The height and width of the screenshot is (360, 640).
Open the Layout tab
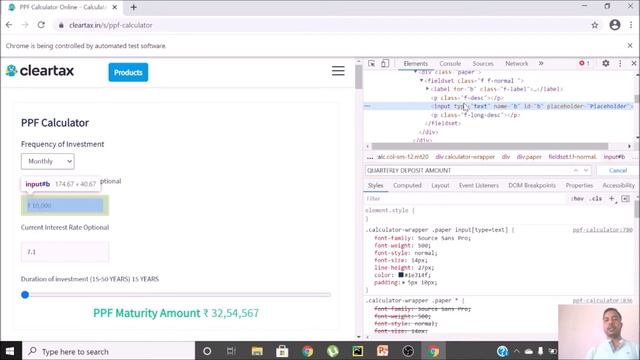[440, 185]
